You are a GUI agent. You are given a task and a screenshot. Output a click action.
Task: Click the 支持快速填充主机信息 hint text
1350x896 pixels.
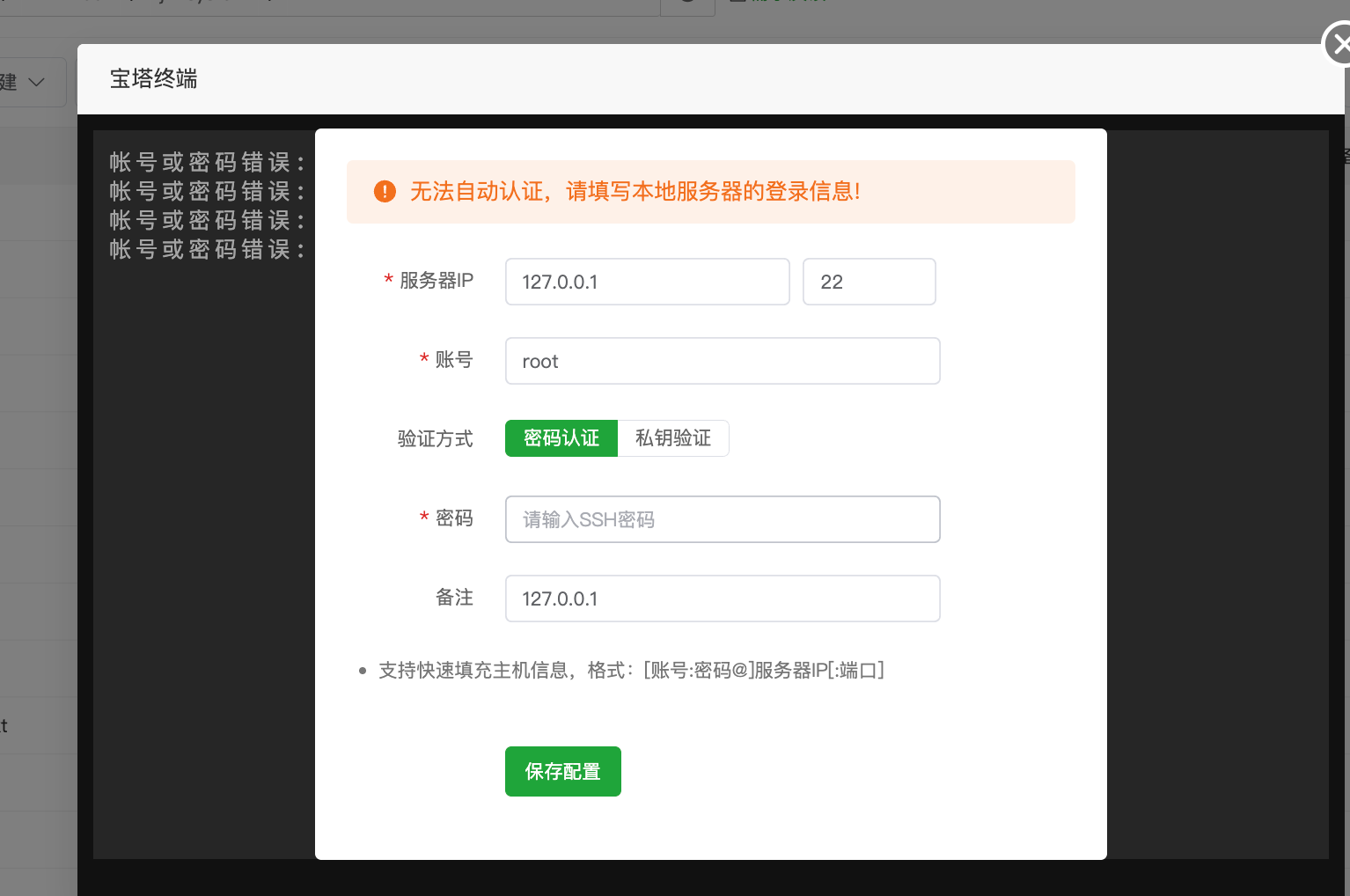click(x=631, y=670)
